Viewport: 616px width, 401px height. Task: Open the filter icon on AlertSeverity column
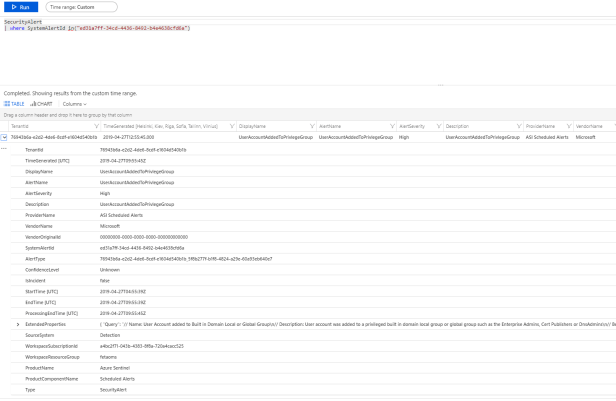point(439,126)
